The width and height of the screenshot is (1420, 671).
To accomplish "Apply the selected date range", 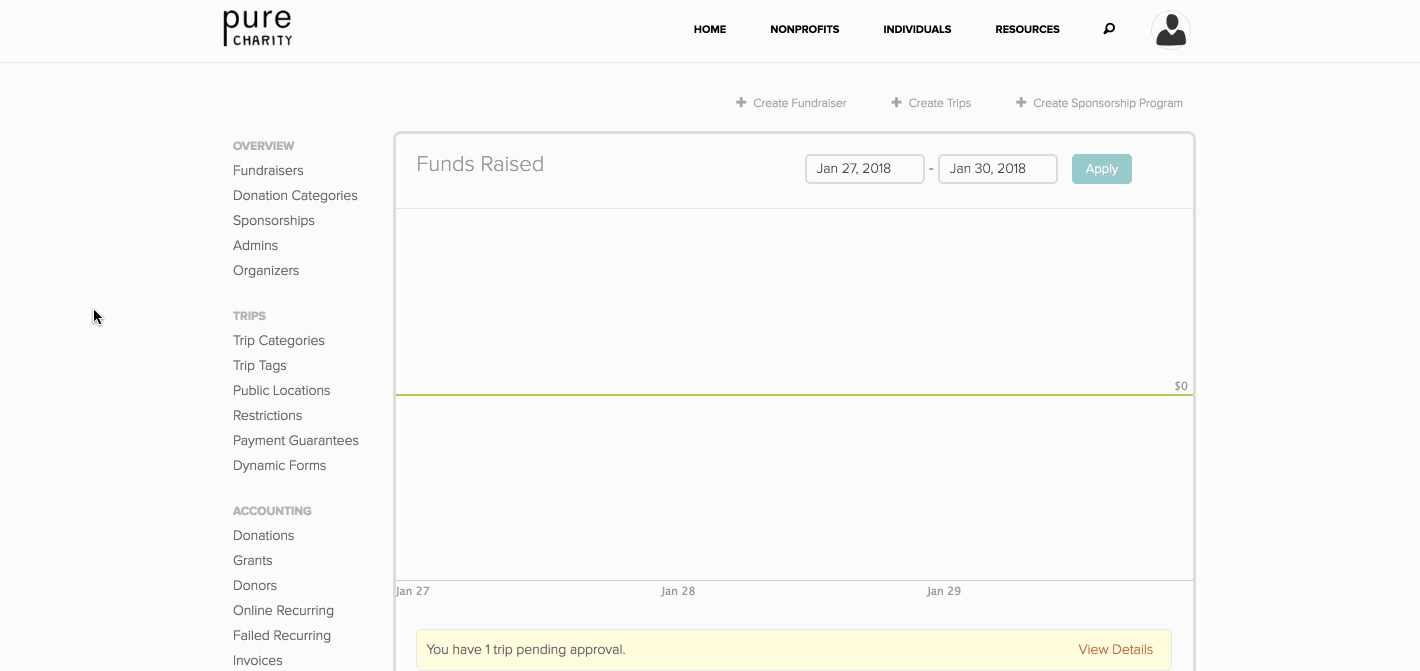I will click(1102, 169).
